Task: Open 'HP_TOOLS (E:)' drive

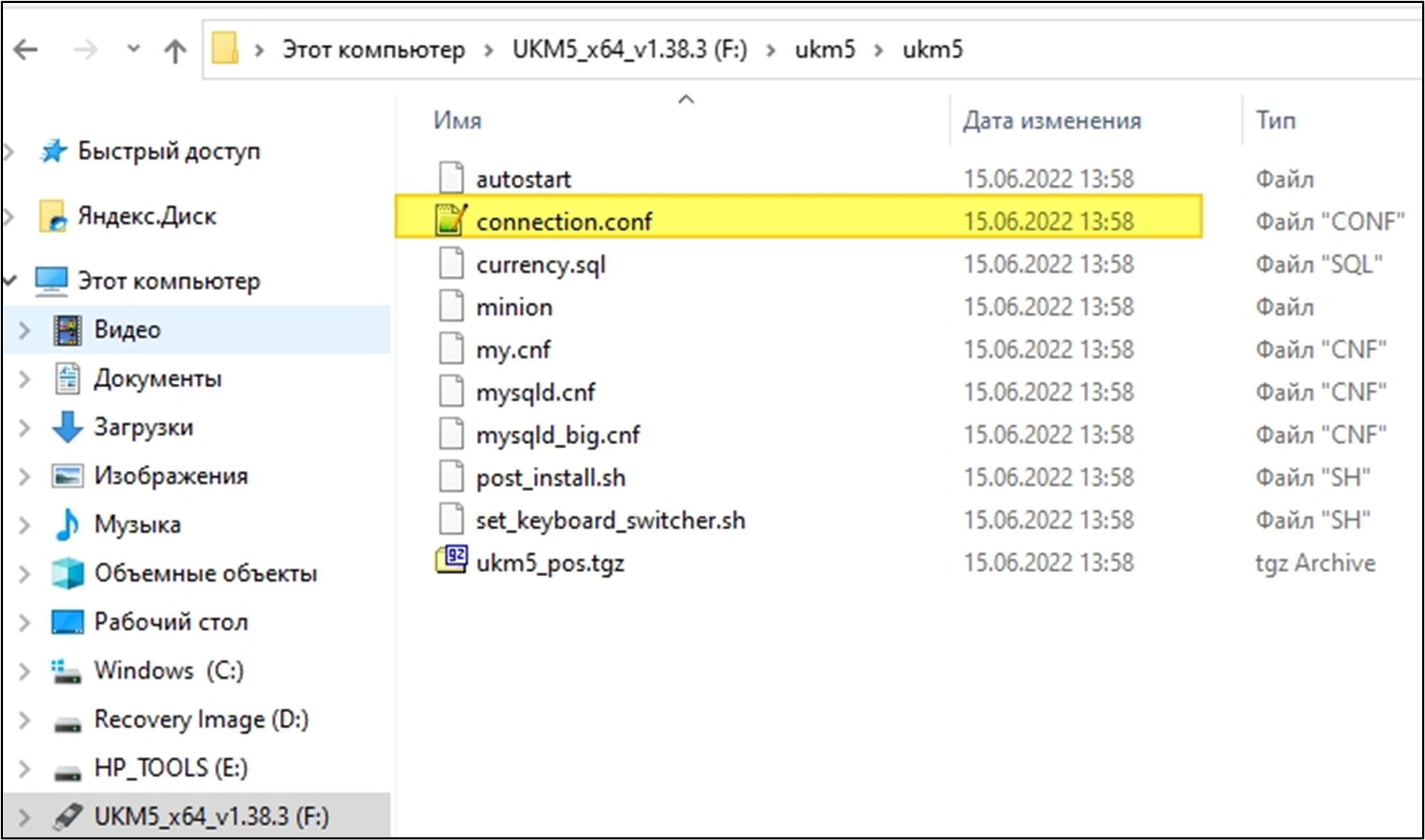Action: tap(171, 768)
